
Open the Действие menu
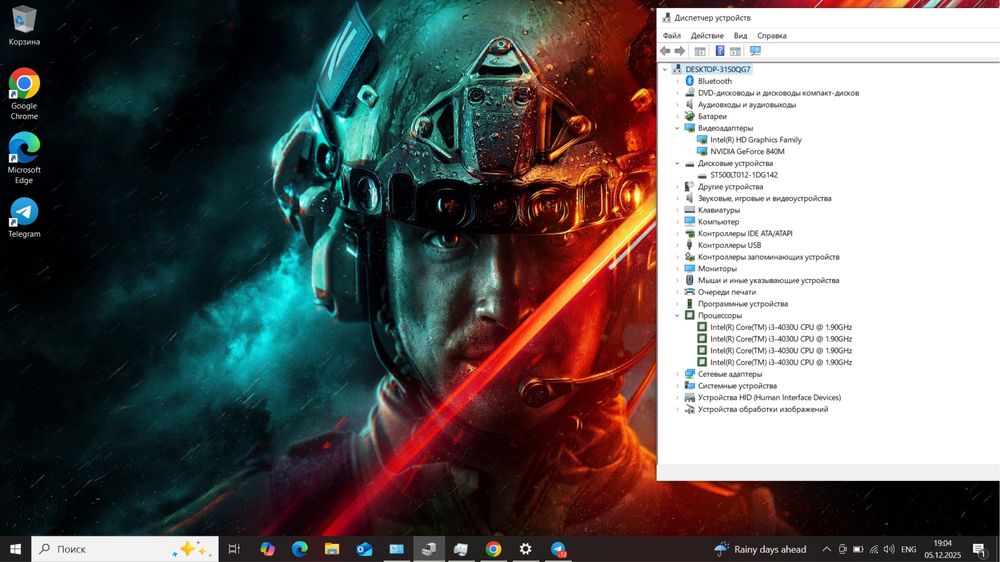[x=707, y=36]
